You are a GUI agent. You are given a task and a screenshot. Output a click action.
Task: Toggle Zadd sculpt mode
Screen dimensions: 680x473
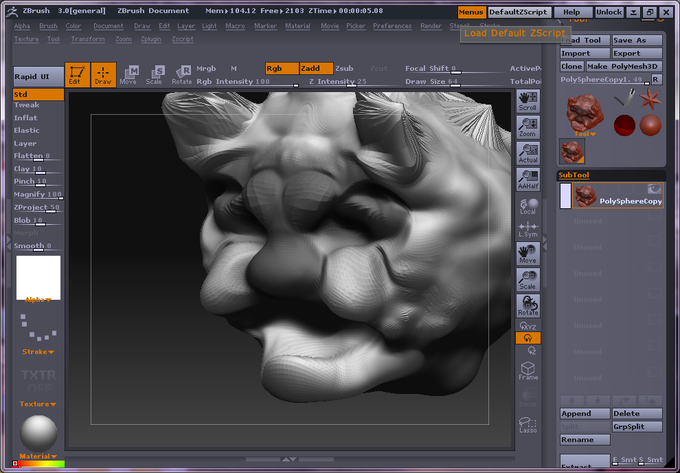coord(316,69)
